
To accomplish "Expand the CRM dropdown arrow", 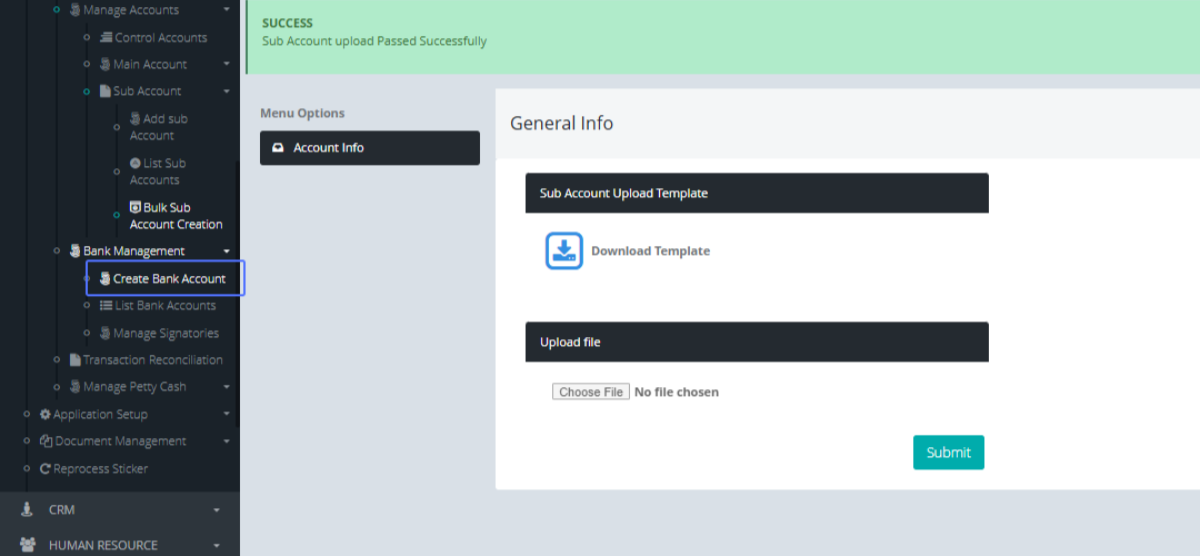I will tap(217, 510).
